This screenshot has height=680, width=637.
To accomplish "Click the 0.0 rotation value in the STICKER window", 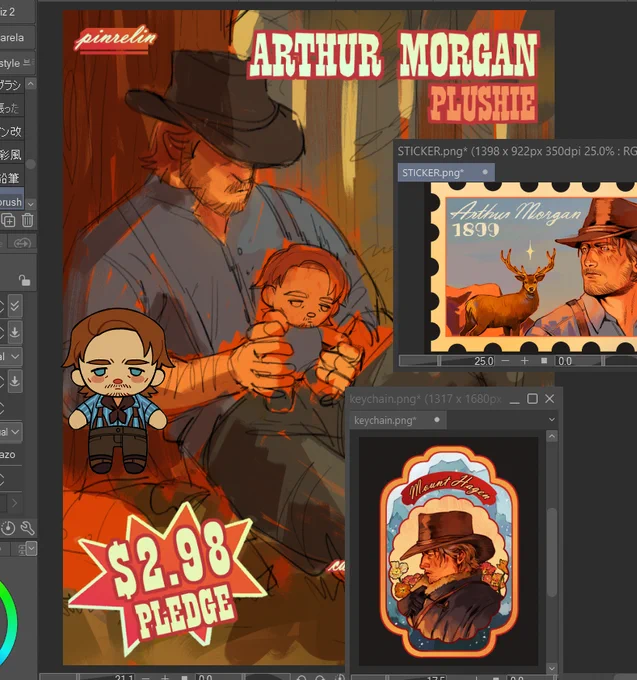I will pyautogui.click(x=565, y=361).
